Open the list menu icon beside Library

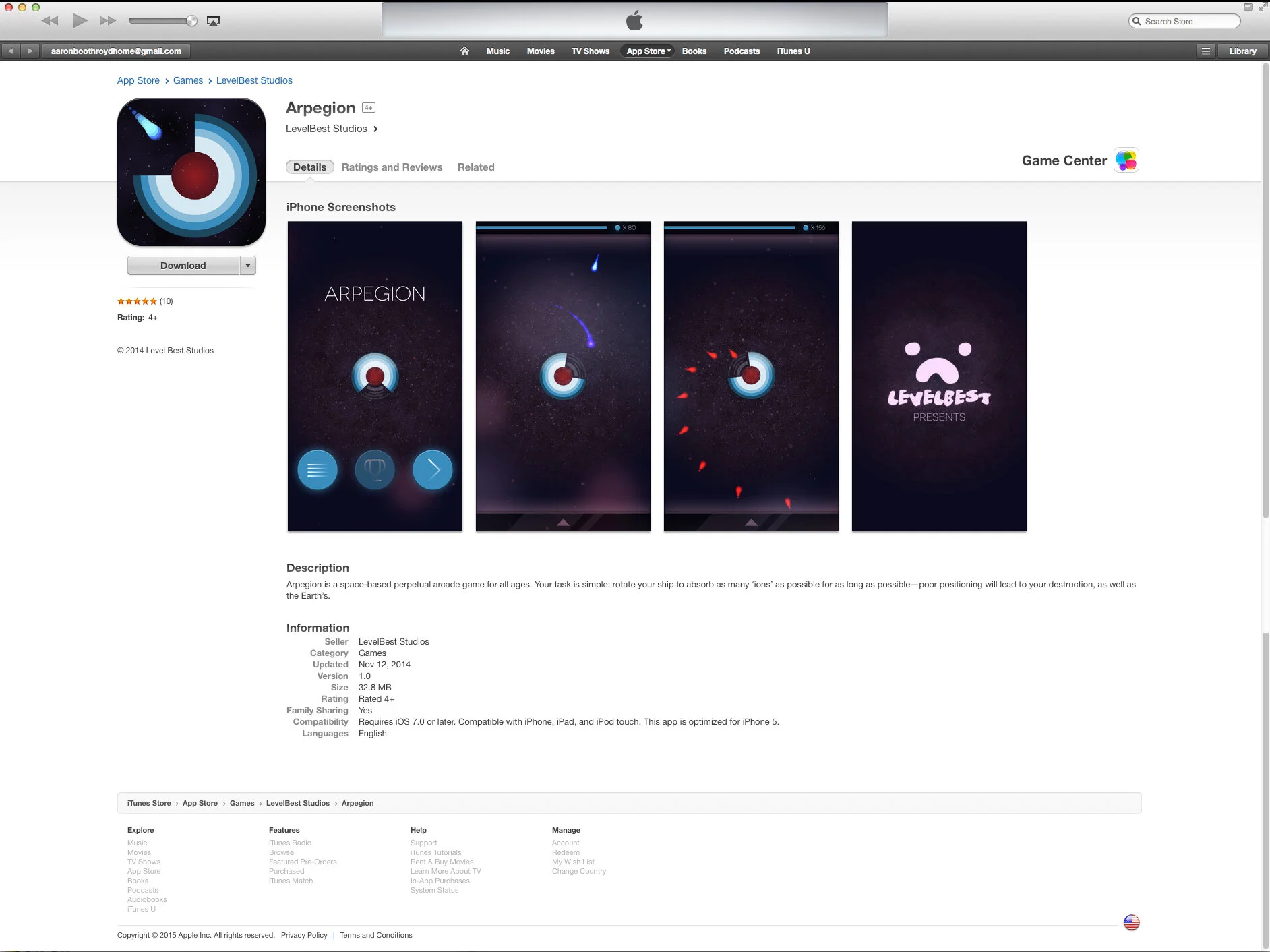coord(1206,51)
